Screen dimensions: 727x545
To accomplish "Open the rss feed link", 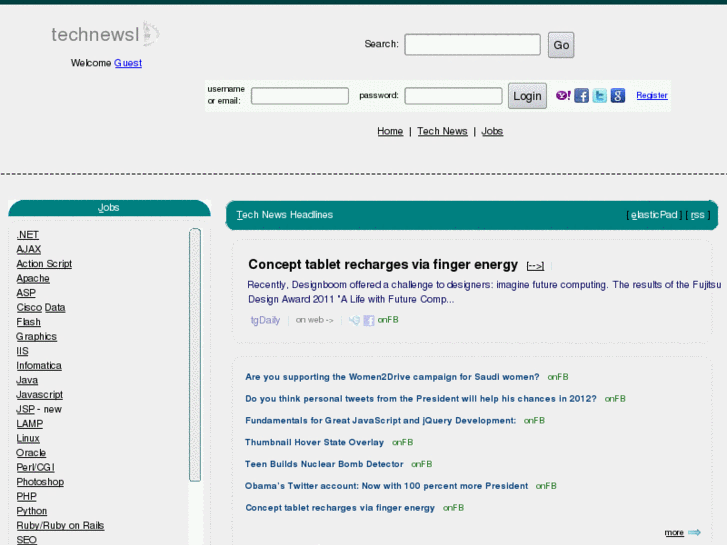I will 697,215.
